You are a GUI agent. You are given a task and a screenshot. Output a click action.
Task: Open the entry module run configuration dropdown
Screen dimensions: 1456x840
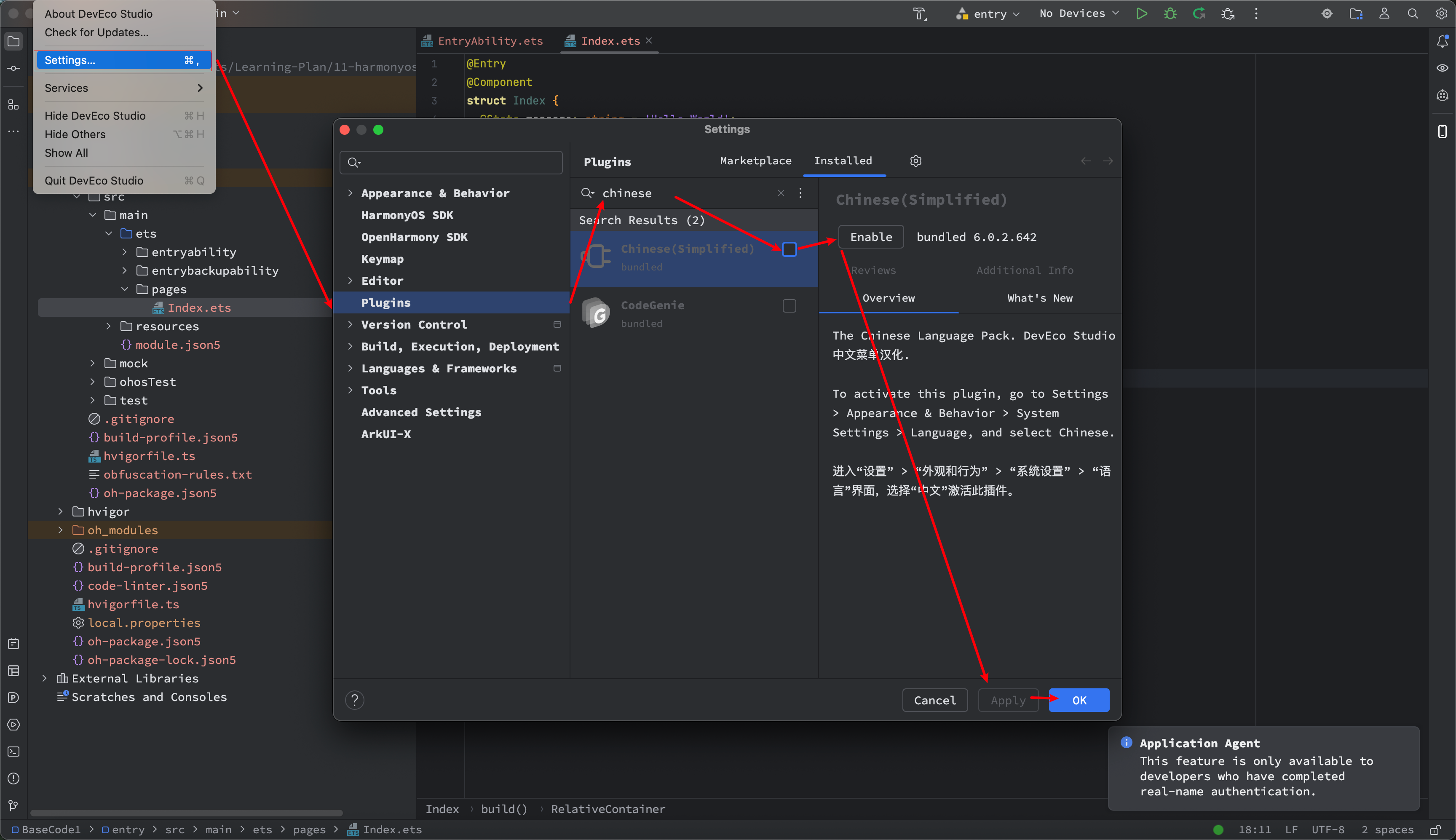tap(988, 14)
